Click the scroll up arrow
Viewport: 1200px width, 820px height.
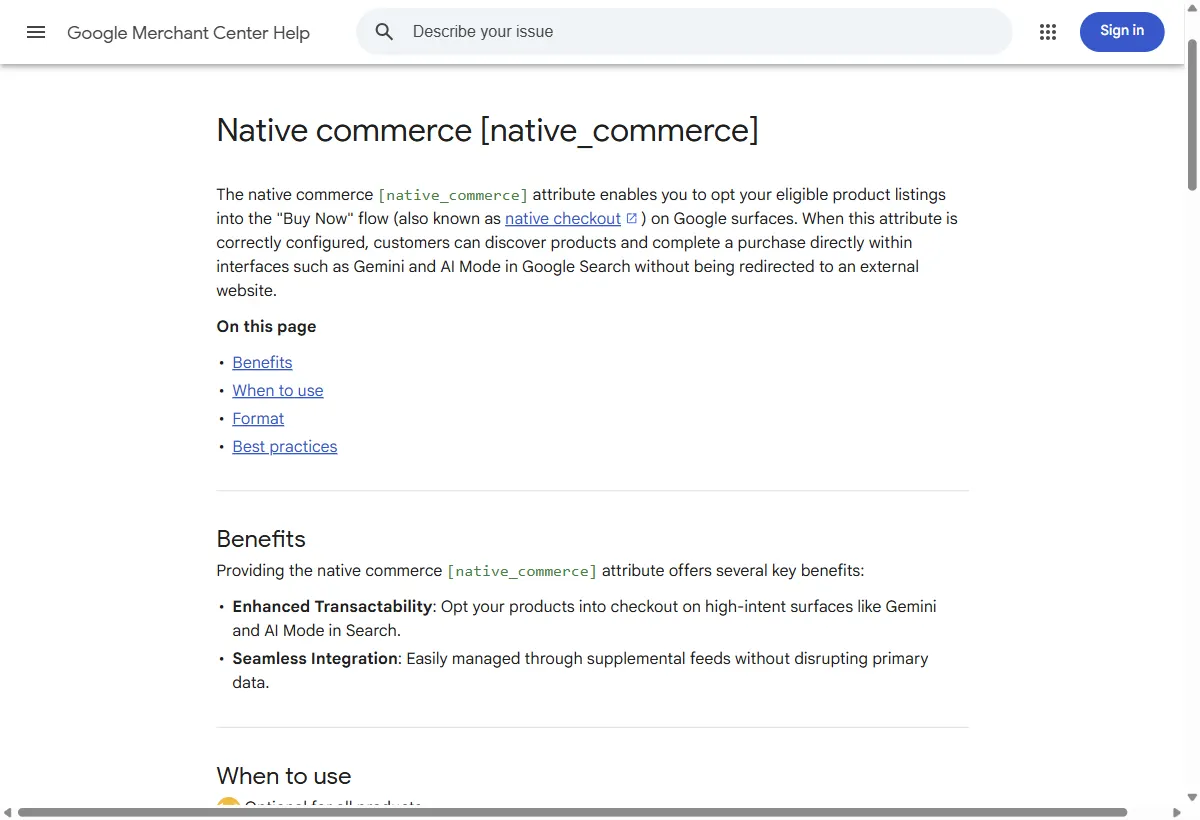pos(1192,8)
